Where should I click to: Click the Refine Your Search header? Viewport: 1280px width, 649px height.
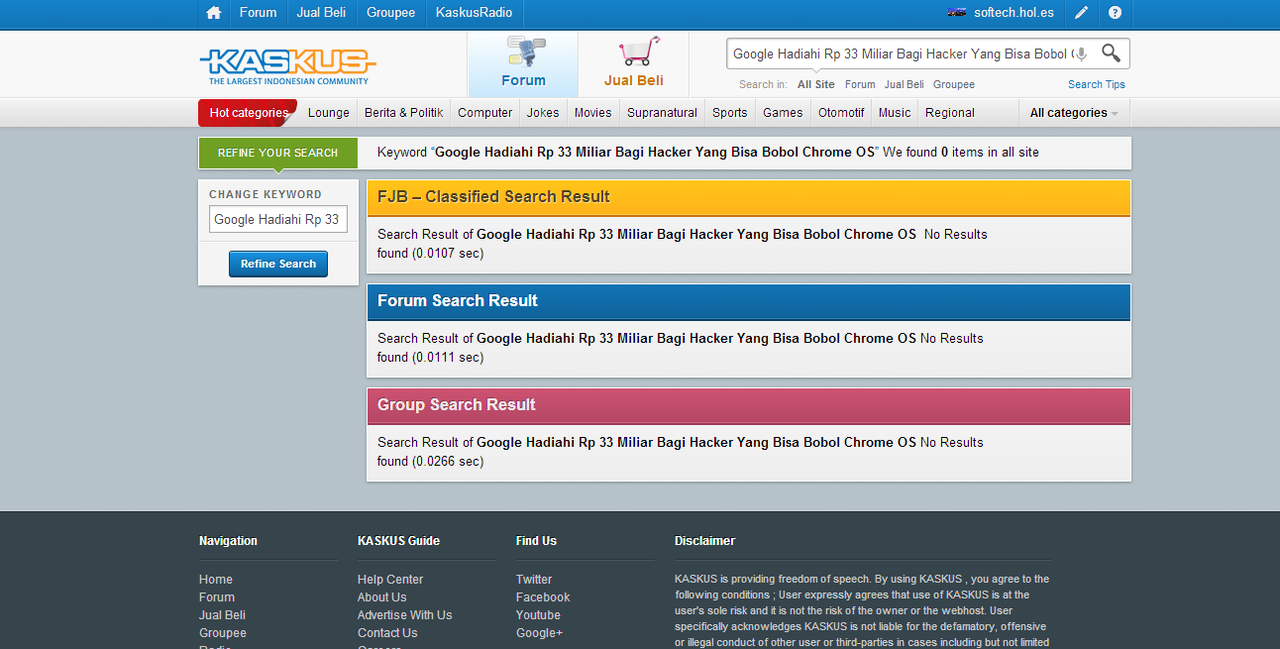[x=278, y=153]
